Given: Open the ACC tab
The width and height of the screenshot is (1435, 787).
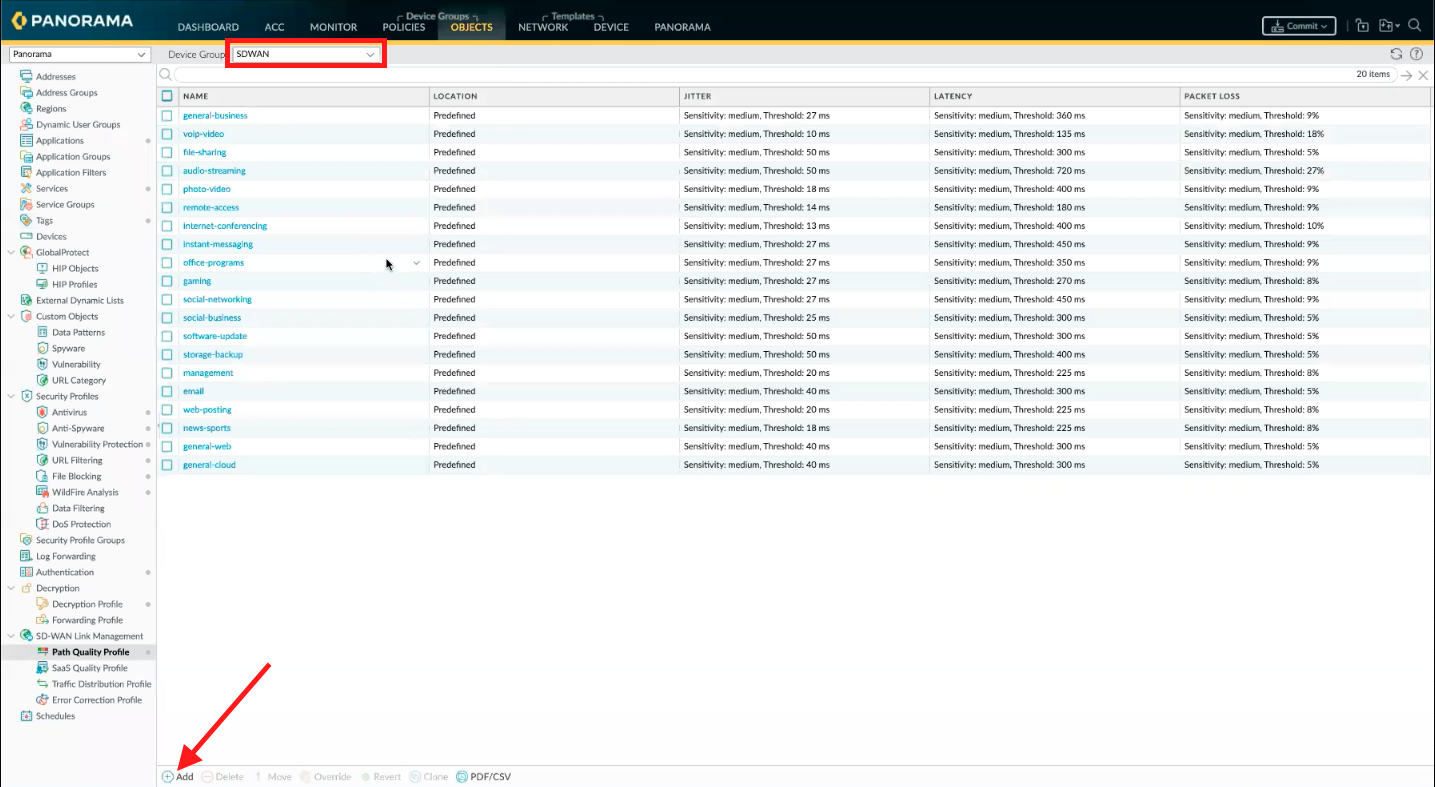Looking at the screenshot, I should [x=275, y=27].
